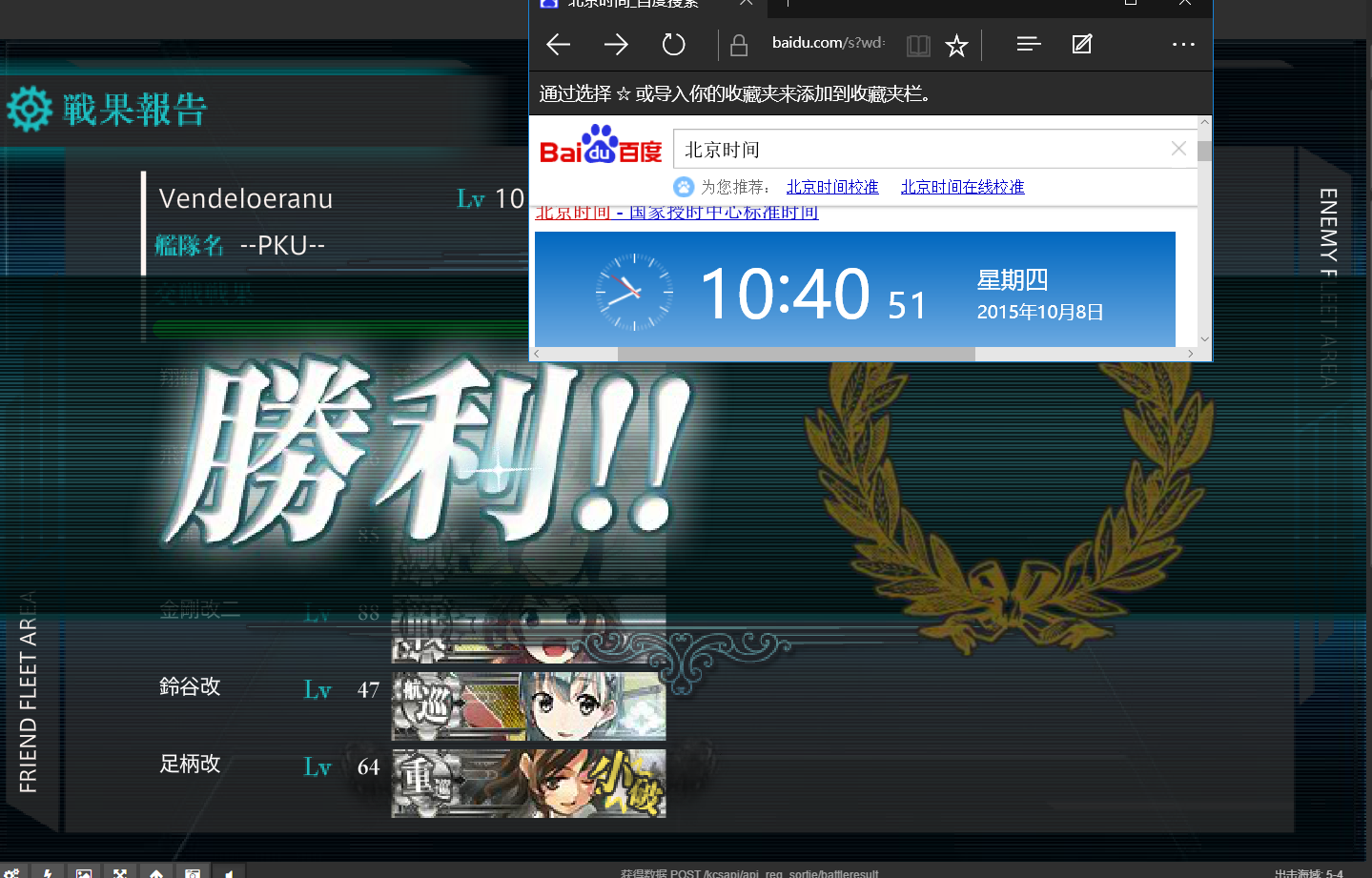Image resolution: width=1372 pixels, height=878 pixels.
Task: Mute sound with speaker icon
Action: coord(229,872)
